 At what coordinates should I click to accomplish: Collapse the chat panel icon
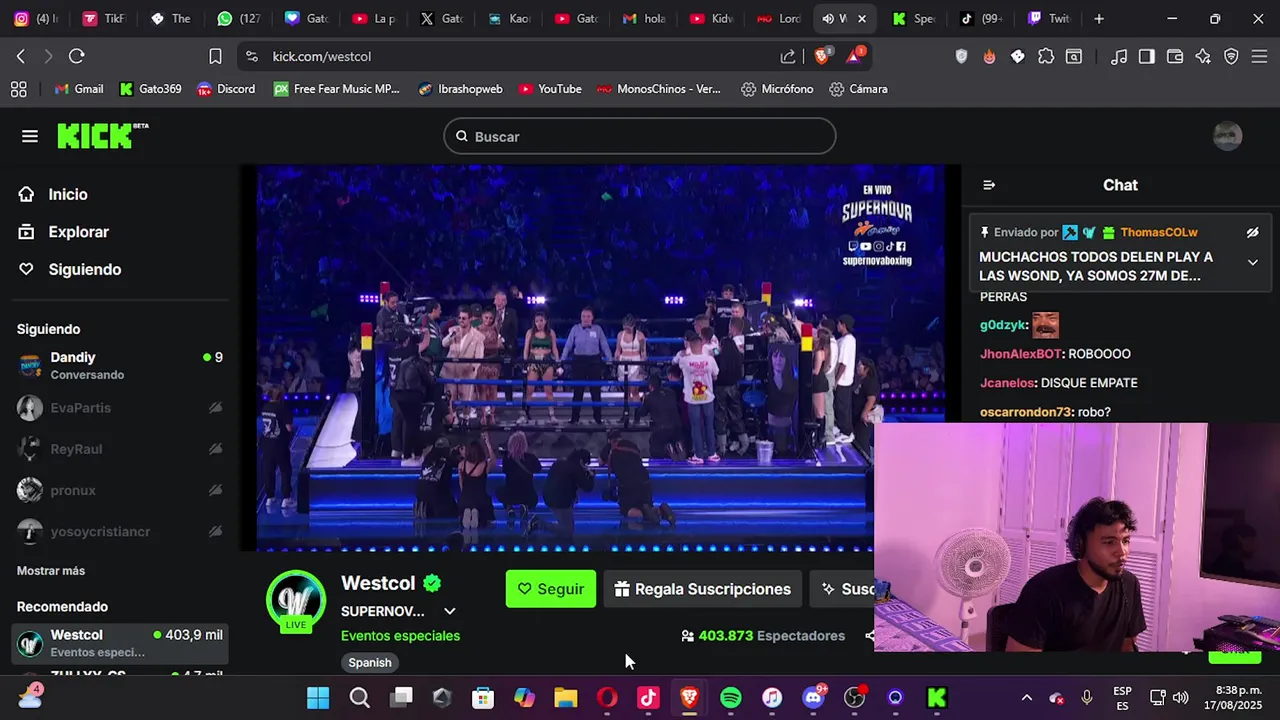pyautogui.click(x=989, y=185)
